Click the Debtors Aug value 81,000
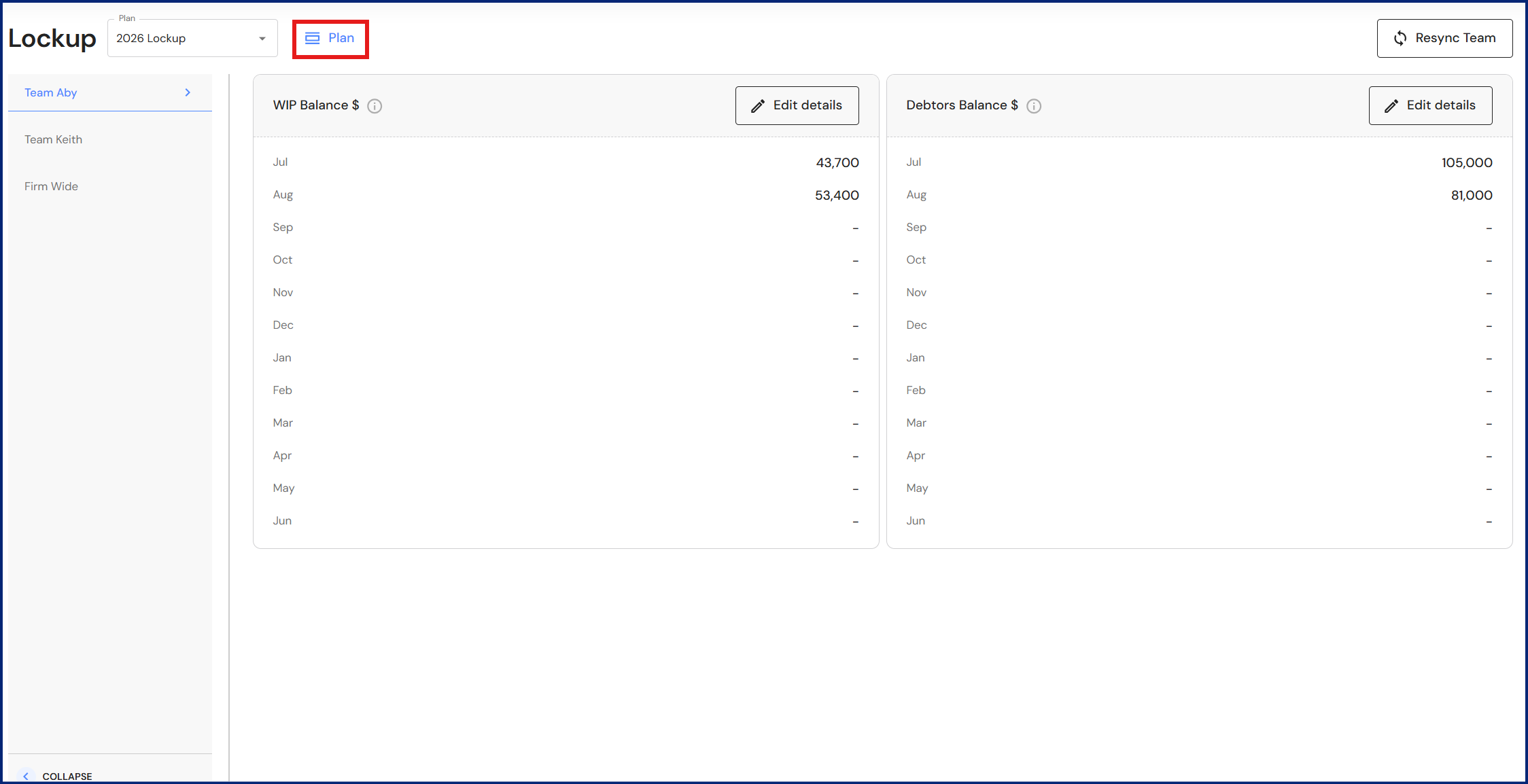The image size is (1528, 784). 1472,195
